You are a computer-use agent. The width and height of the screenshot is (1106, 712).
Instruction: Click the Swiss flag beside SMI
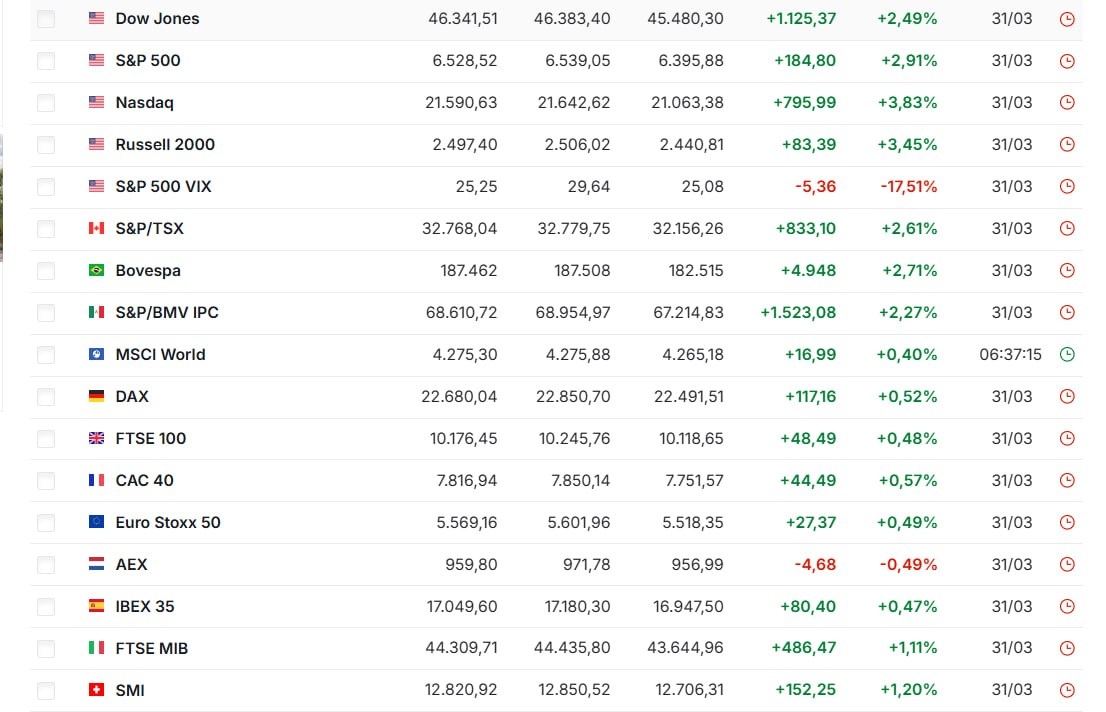97,689
